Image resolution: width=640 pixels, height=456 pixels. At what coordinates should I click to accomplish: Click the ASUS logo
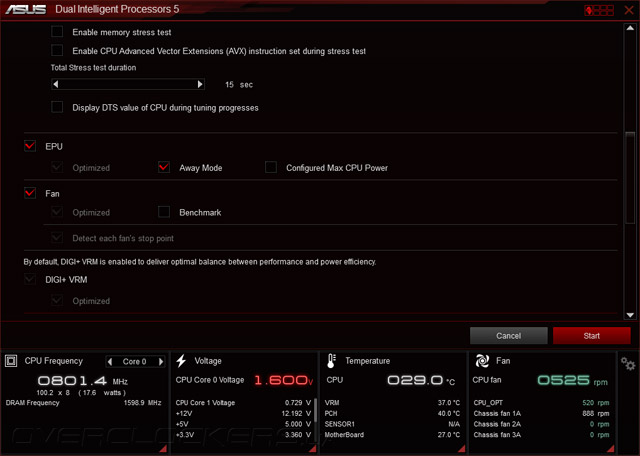coord(25,9)
